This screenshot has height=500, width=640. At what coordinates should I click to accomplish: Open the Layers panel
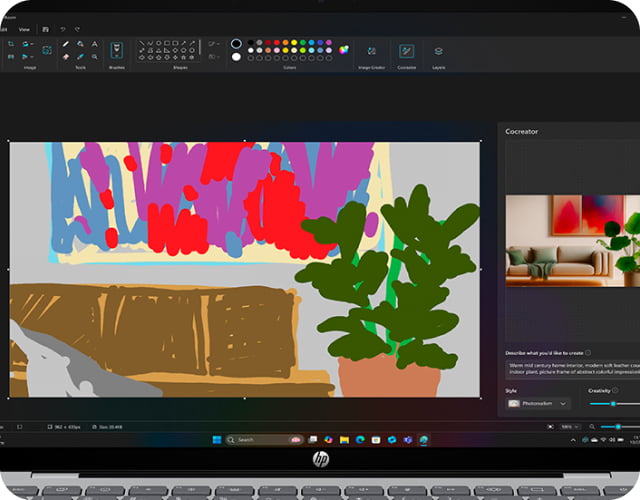click(x=438, y=51)
